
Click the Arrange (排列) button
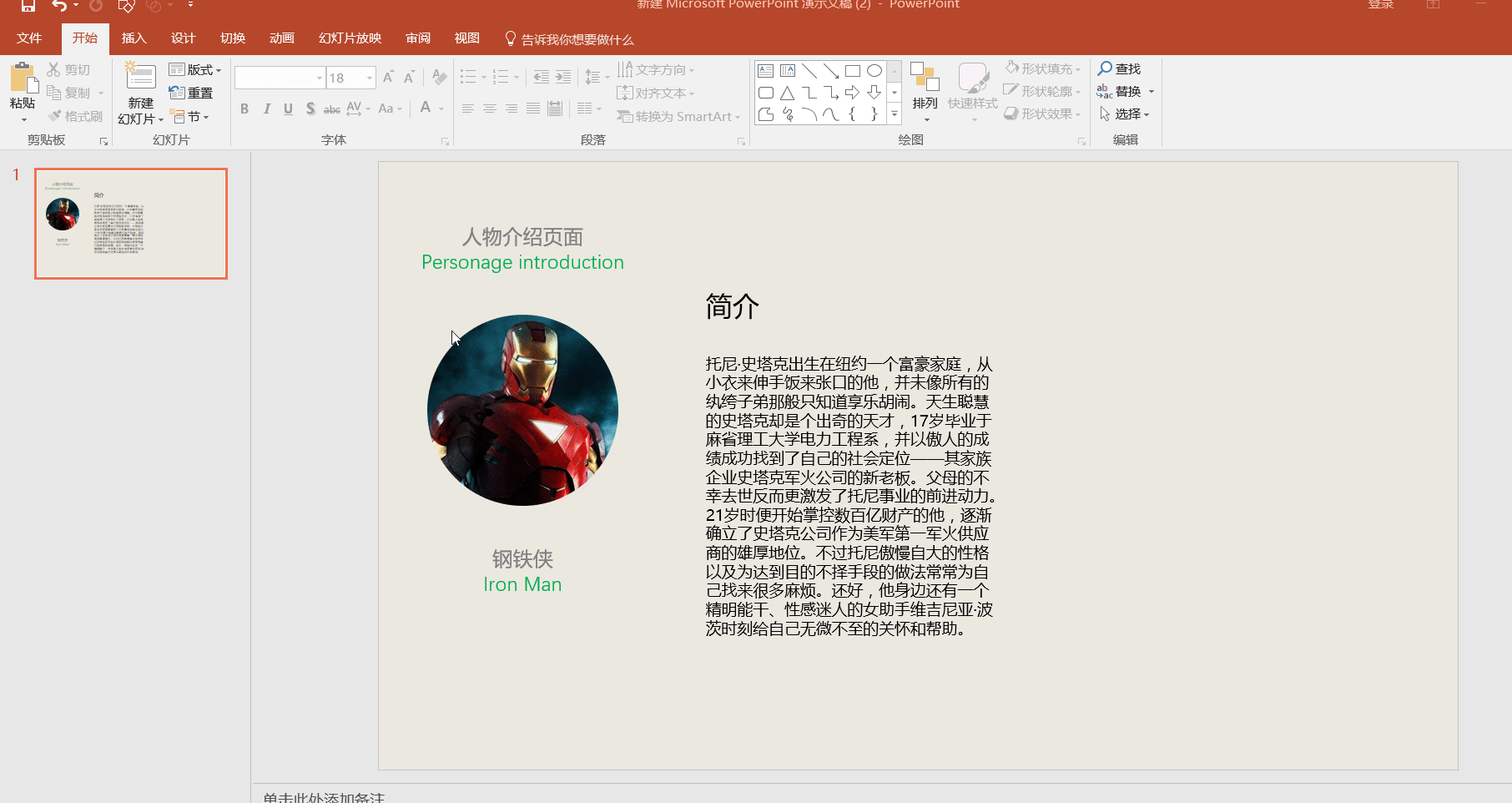pos(925,92)
